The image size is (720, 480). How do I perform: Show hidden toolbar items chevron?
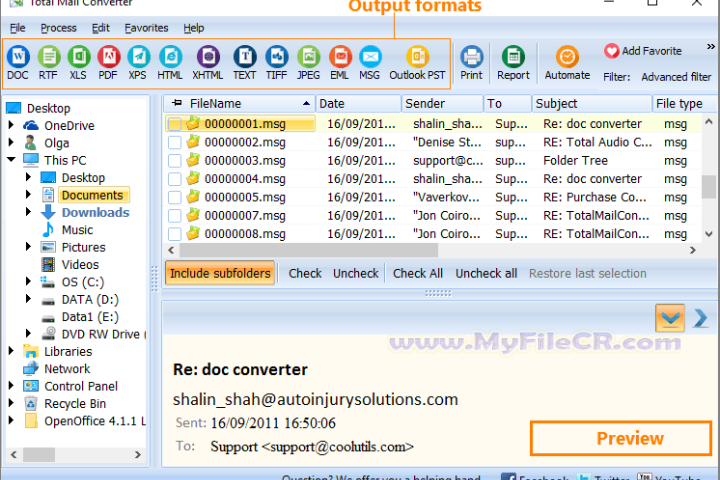coord(710,46)
